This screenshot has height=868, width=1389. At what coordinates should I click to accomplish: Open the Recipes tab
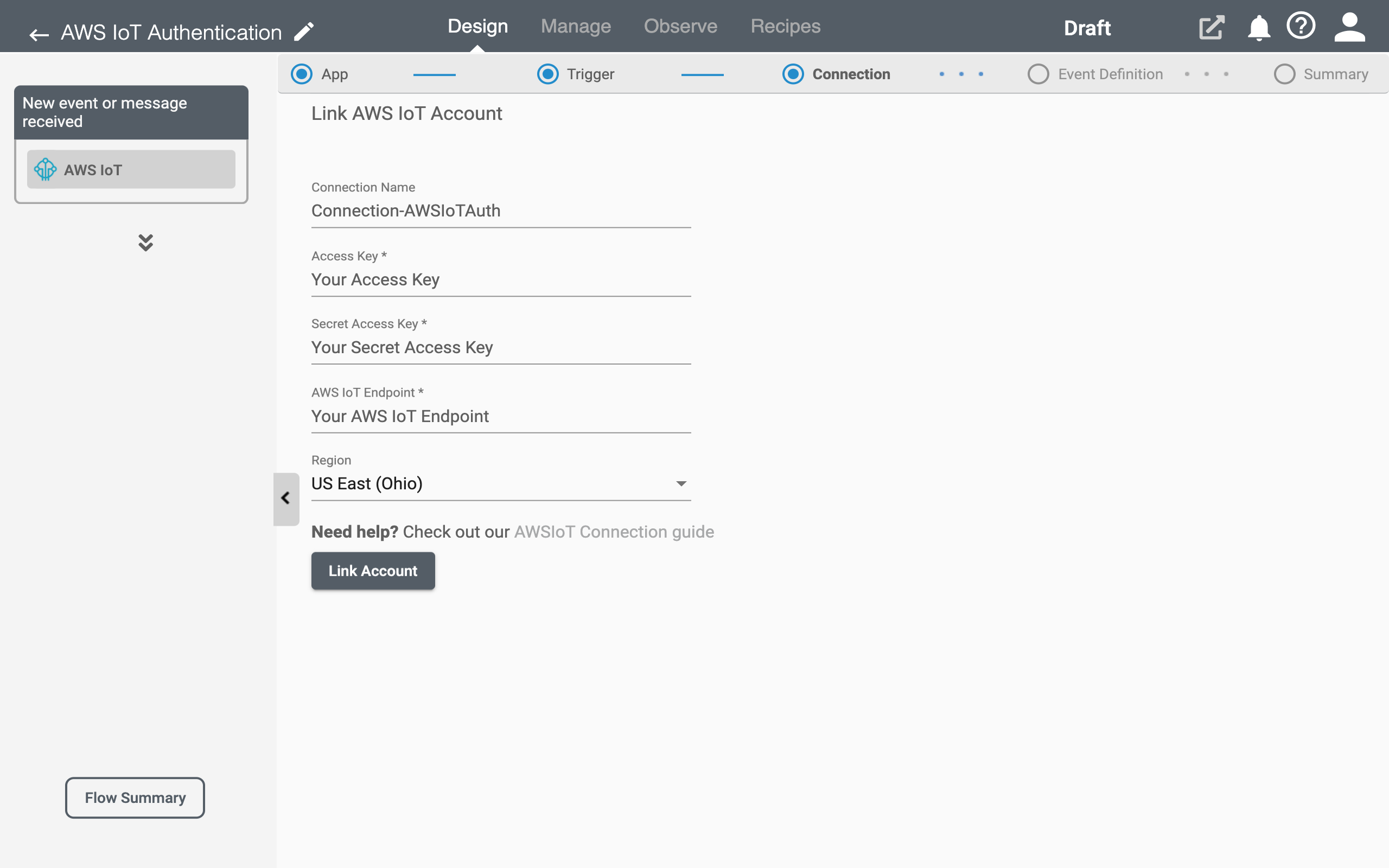785,27
